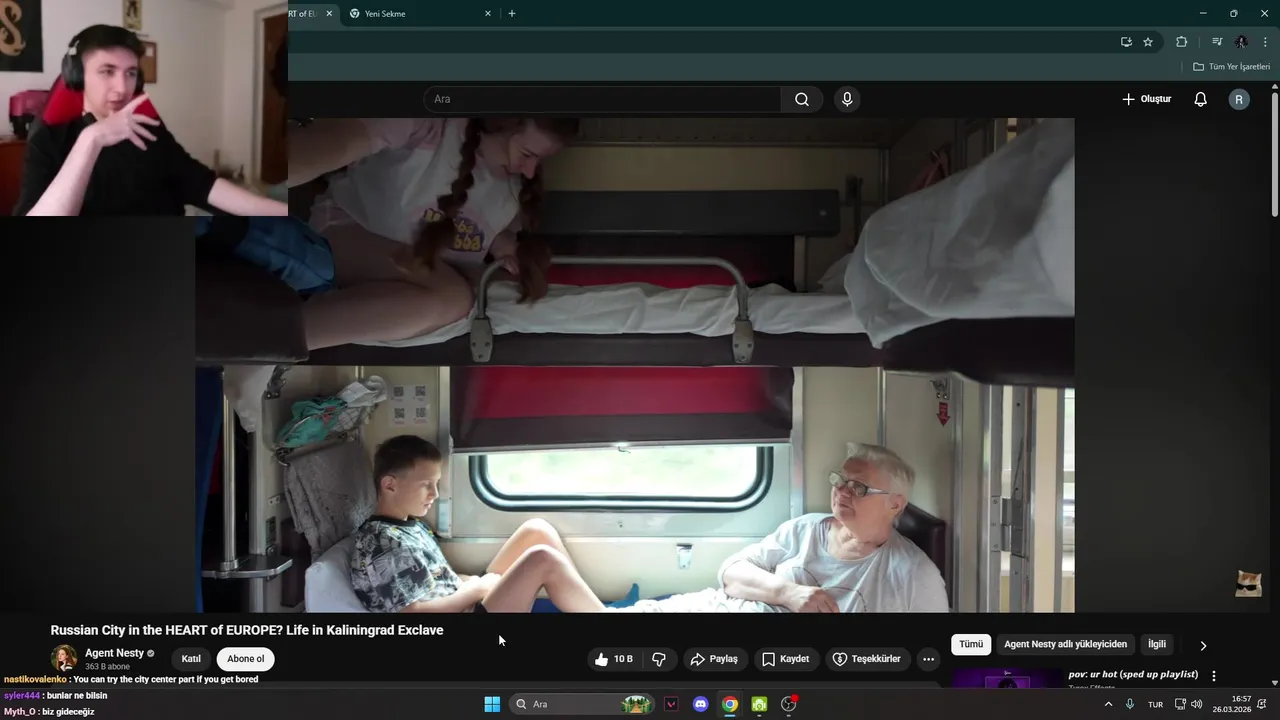Viewport: 1280px width, 720px height.
Task: Click chat username Myth_0
Action: 20,712
